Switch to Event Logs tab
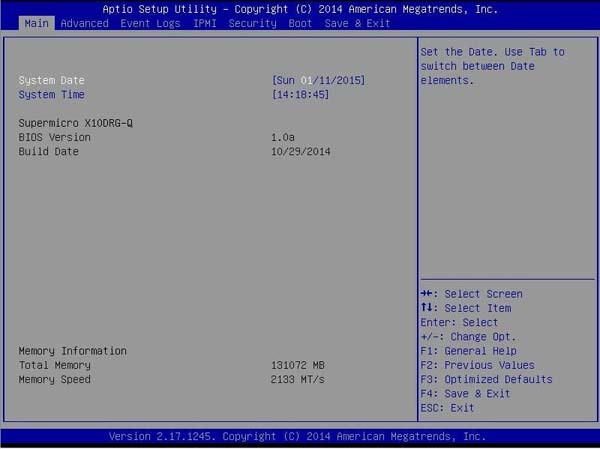The height and width of the screenshot is (449, 600). coord(150,23)
